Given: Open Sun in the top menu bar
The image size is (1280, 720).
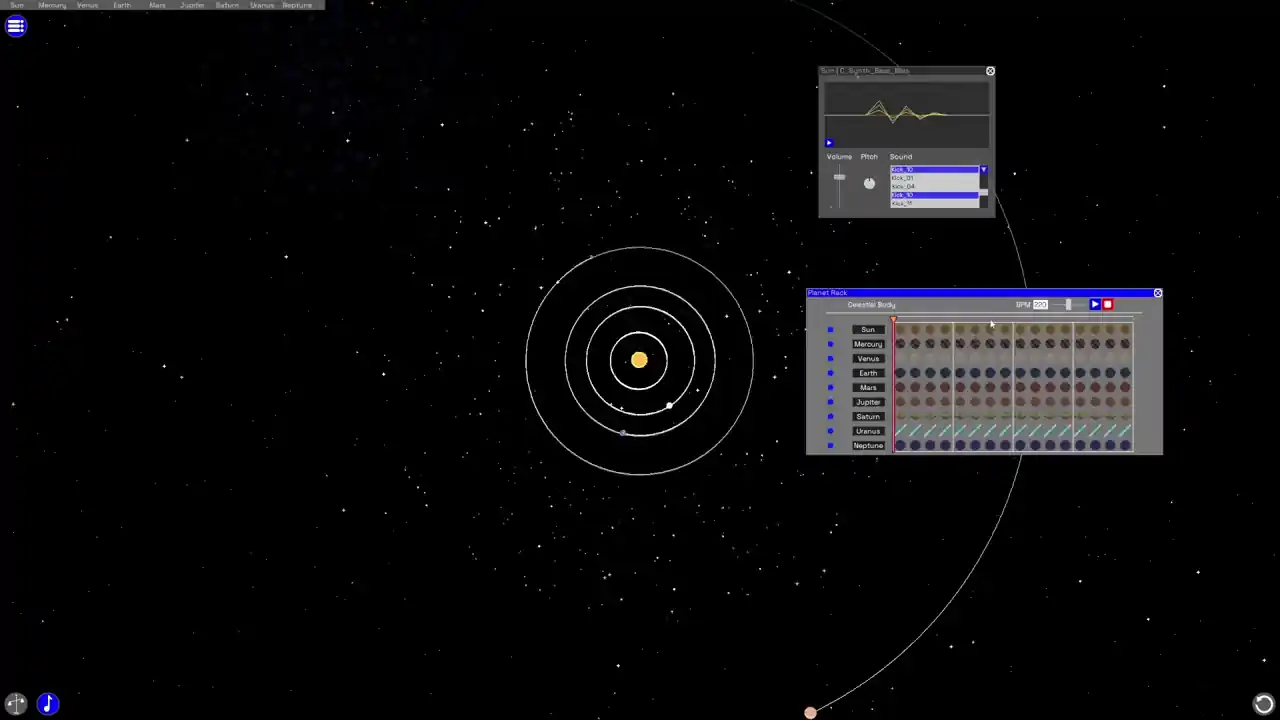Looking at the screenshot, I should click(17, 5).
